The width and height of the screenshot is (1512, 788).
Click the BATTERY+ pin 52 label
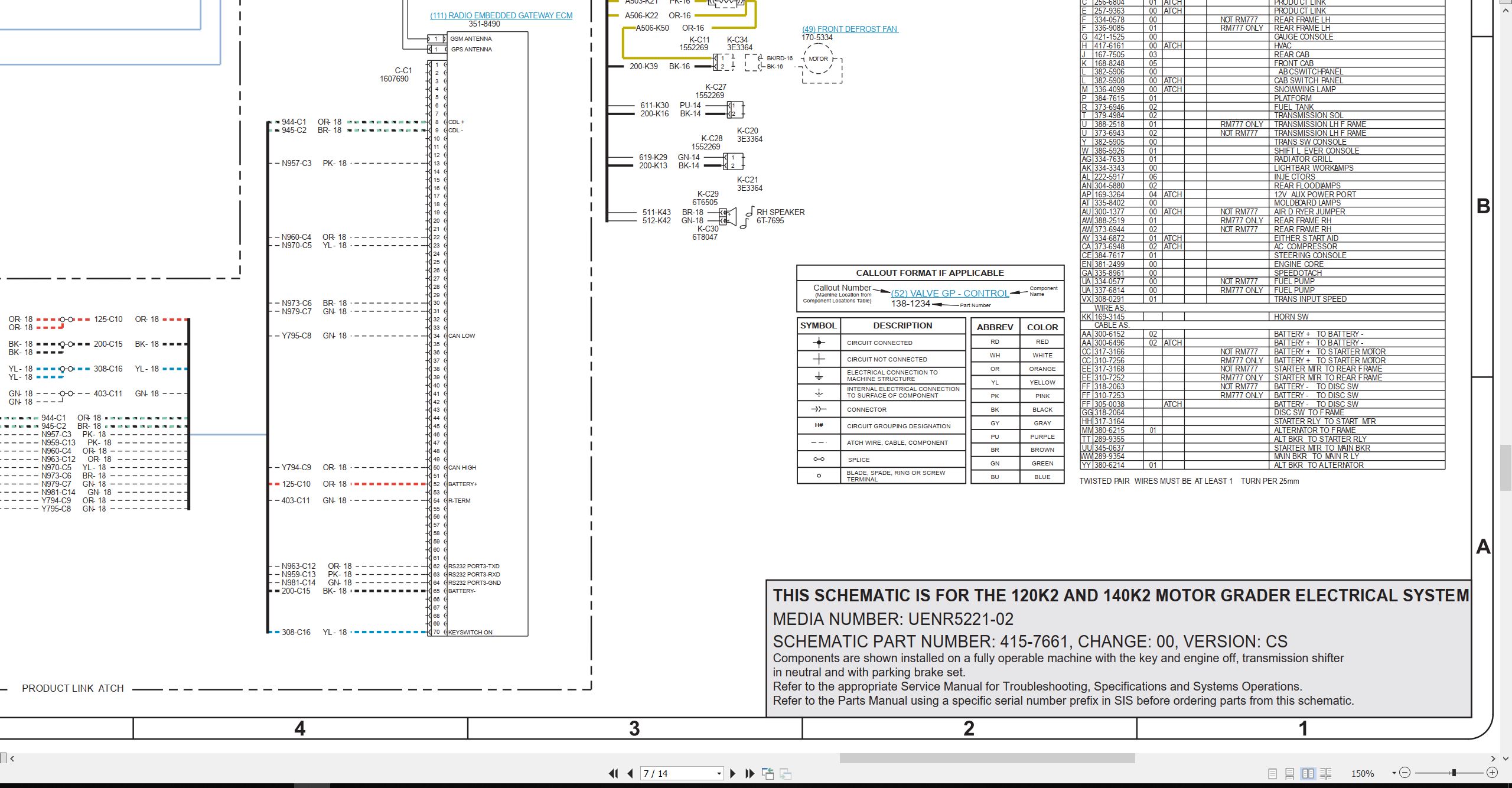463,484
